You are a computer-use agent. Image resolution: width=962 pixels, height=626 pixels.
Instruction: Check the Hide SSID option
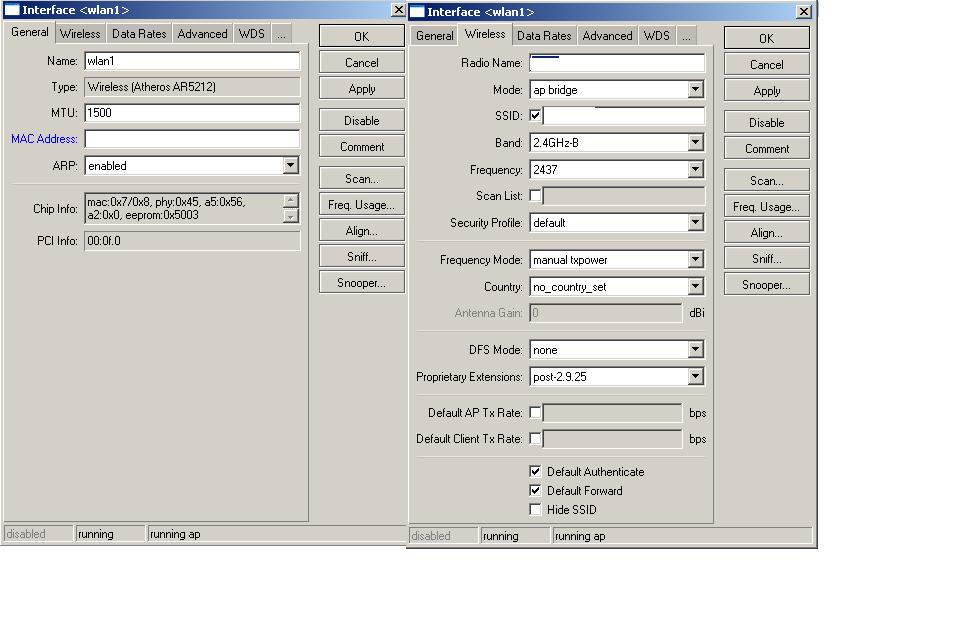[x=535, y=509]
